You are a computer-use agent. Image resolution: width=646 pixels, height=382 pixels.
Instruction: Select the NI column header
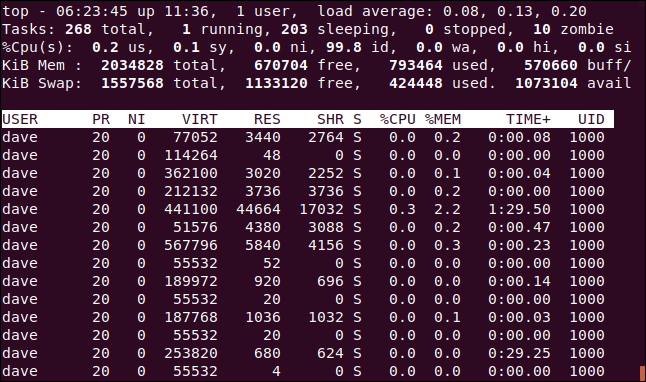point(137,119)
